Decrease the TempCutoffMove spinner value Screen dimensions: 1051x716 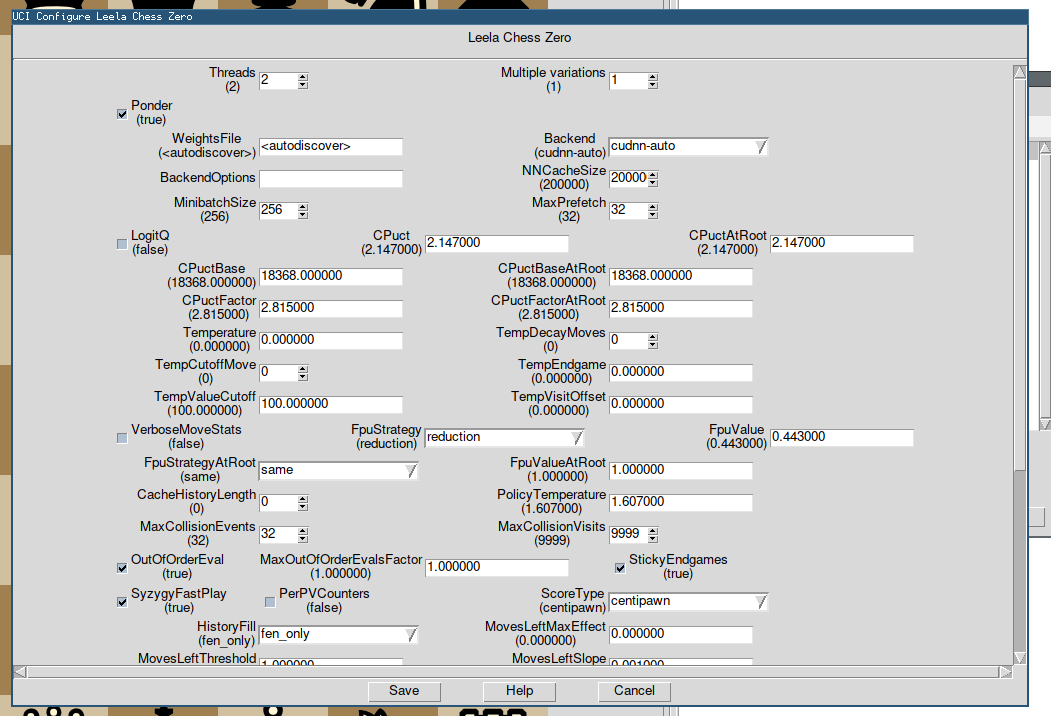(x=303, y=377)
